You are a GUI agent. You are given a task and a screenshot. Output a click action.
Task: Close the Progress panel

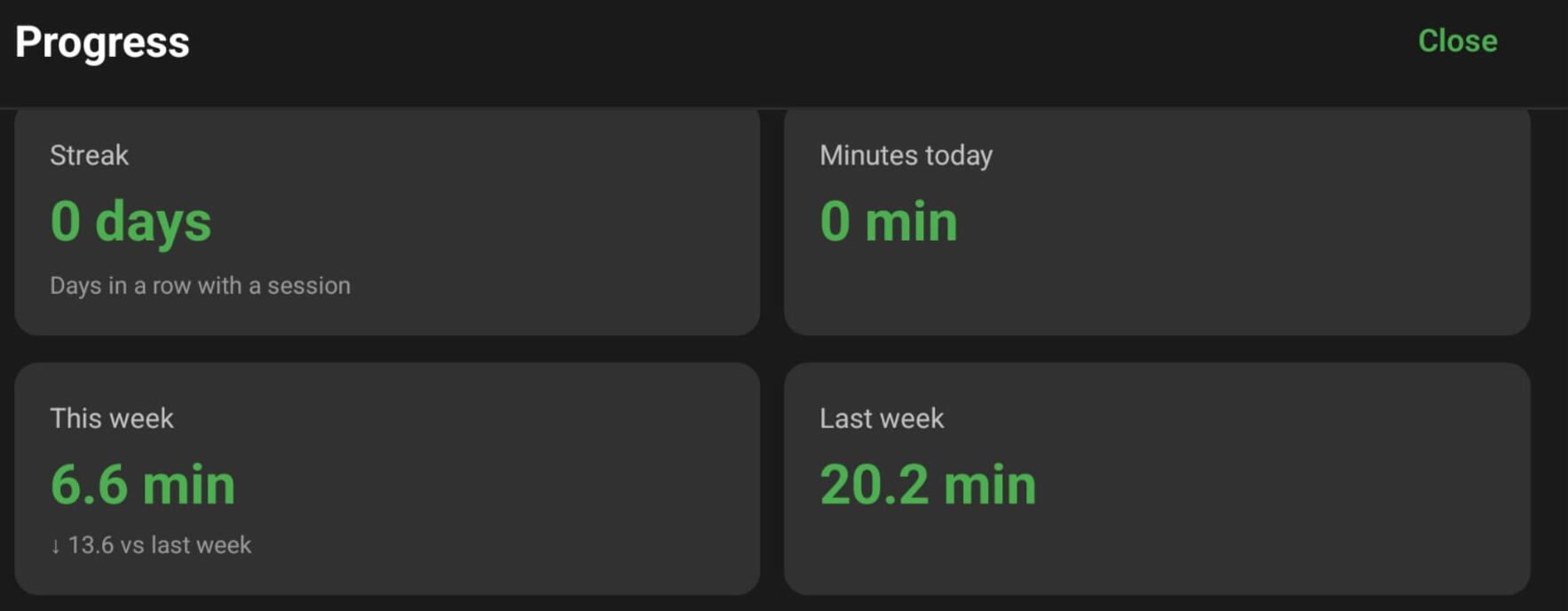click(x=1457, y=41)
